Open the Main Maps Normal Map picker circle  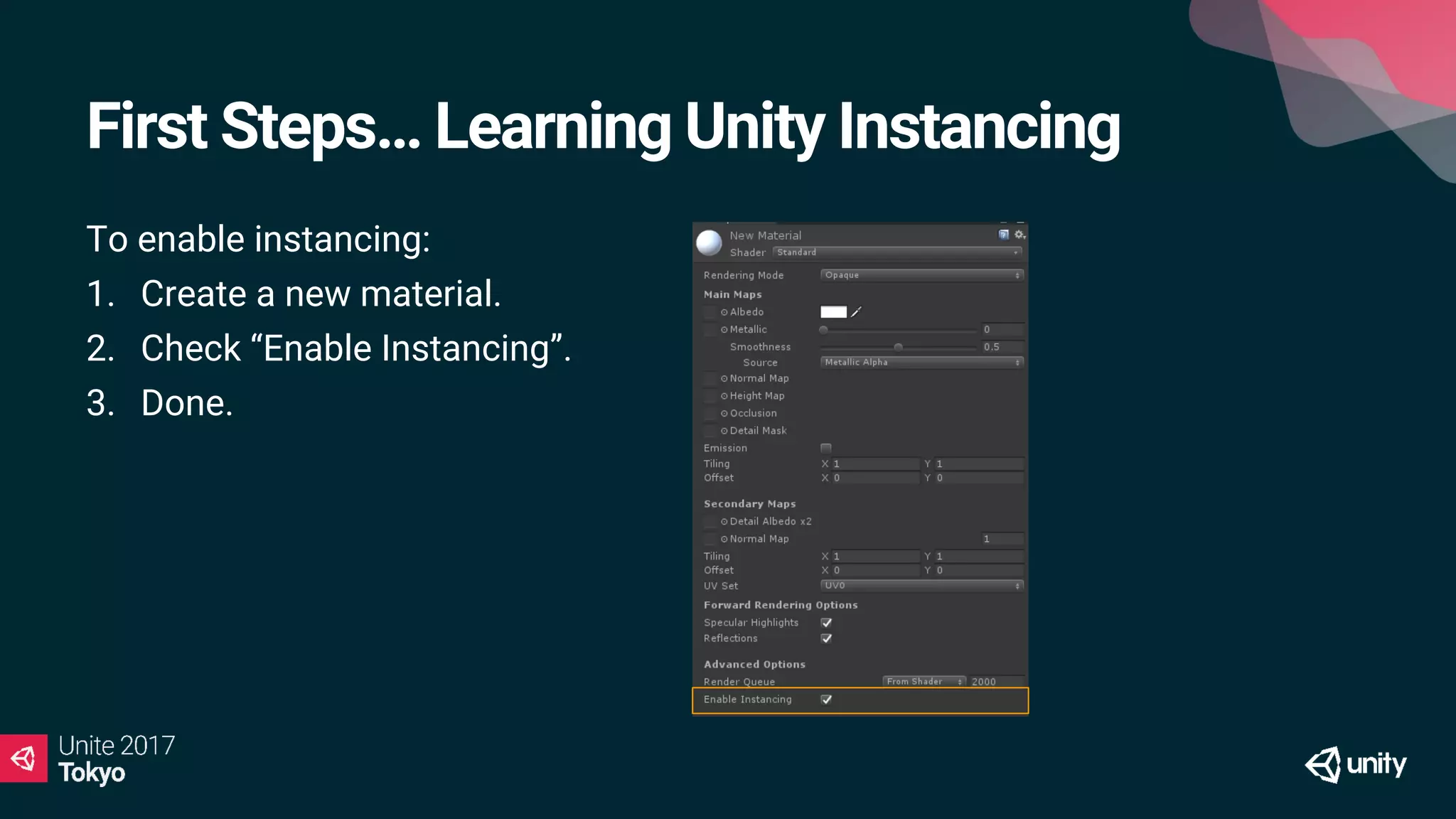coord(724,379)
